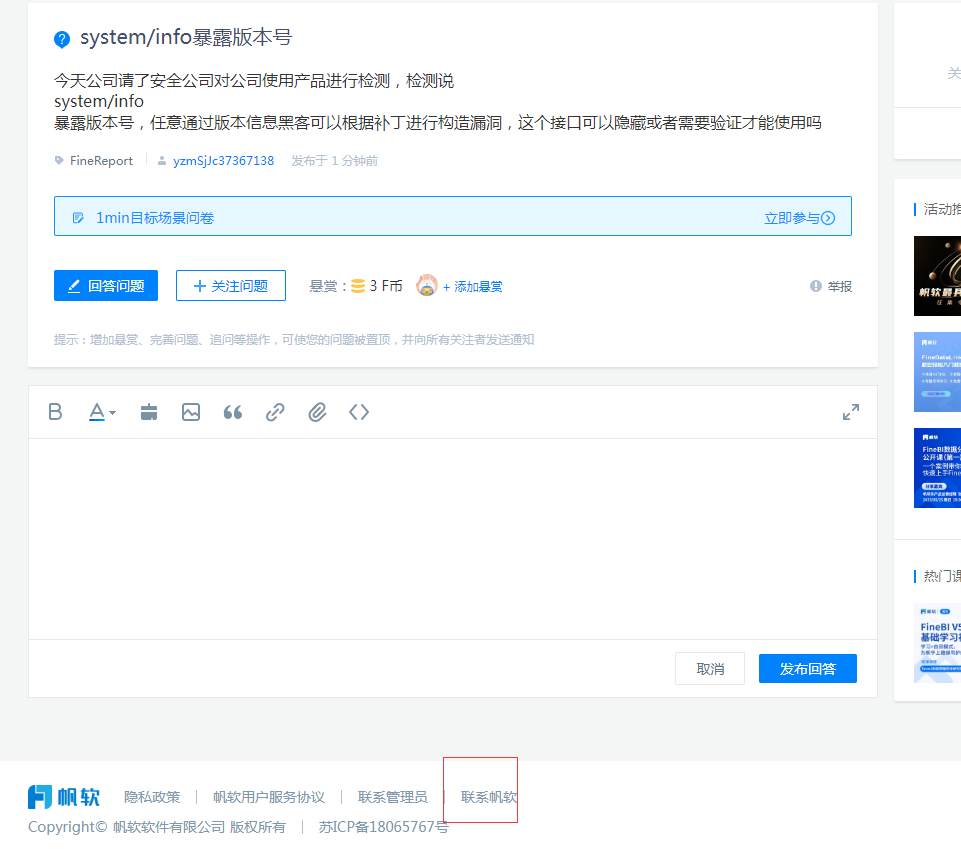This screenshot has height=849, width=961.
Task: Click the 发布于 1 分钟前 timestamp
Action: tap(335, 161)
